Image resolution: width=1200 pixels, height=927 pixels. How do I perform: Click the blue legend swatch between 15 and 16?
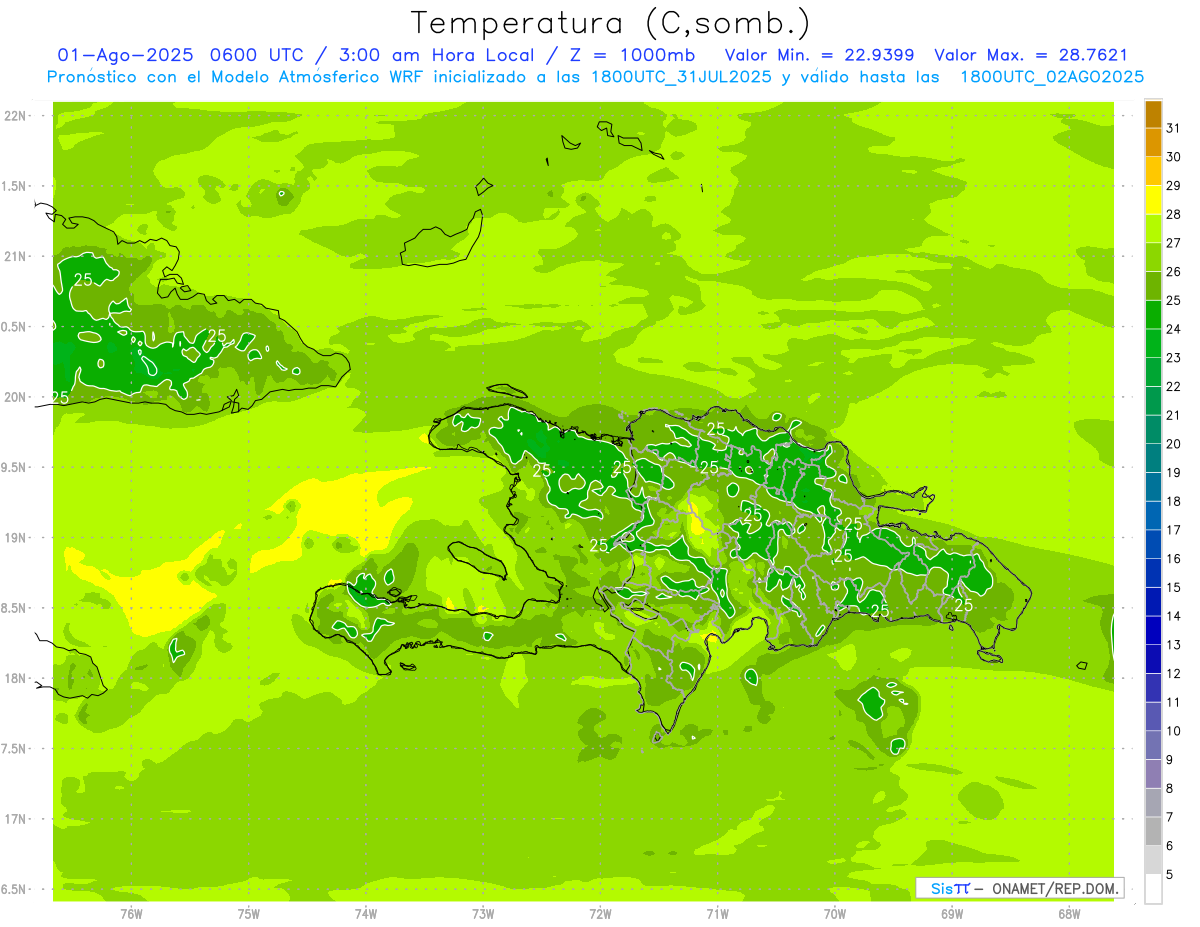pos(1153,574)
